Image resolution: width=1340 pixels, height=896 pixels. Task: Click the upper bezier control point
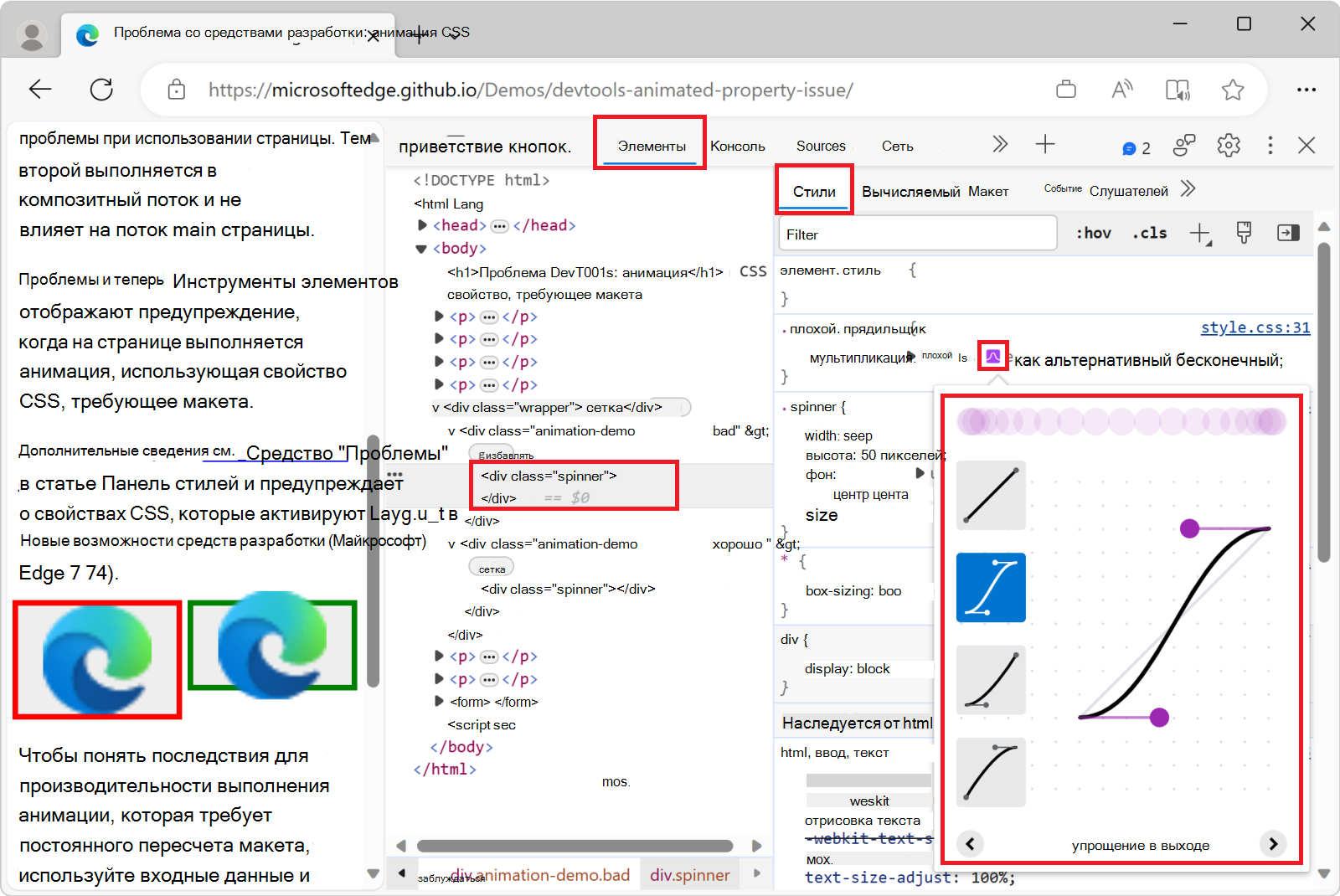(1189, 528)
